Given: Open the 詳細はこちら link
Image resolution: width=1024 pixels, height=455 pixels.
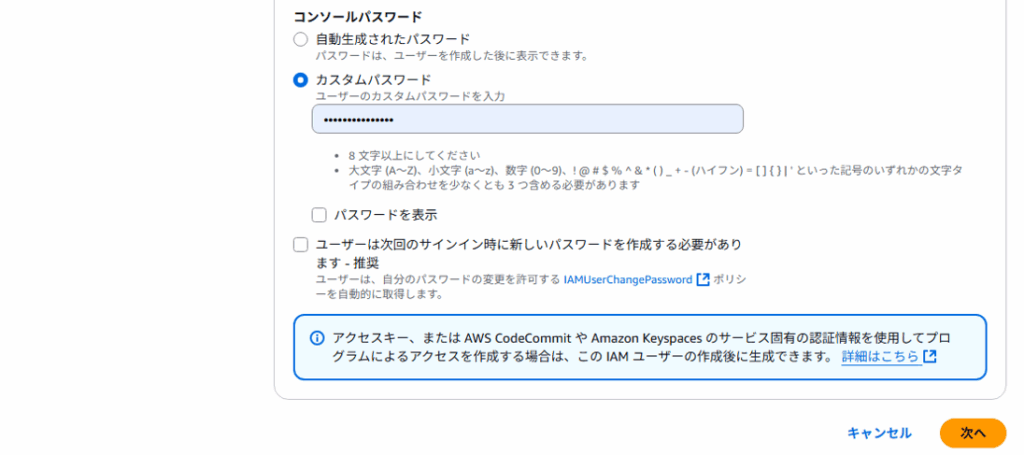Looking at the screenshot, I should (880, 357).
